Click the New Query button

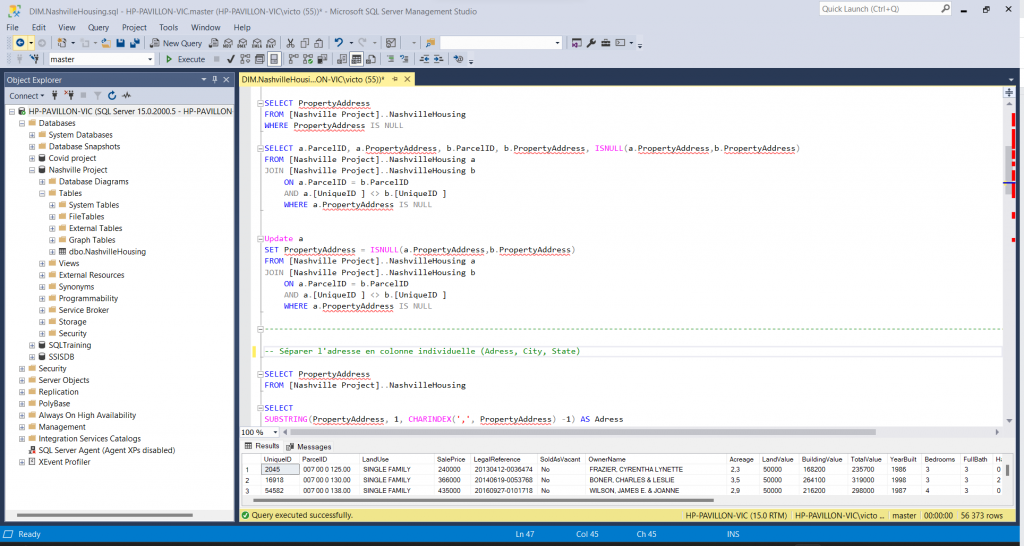point(176,43)
